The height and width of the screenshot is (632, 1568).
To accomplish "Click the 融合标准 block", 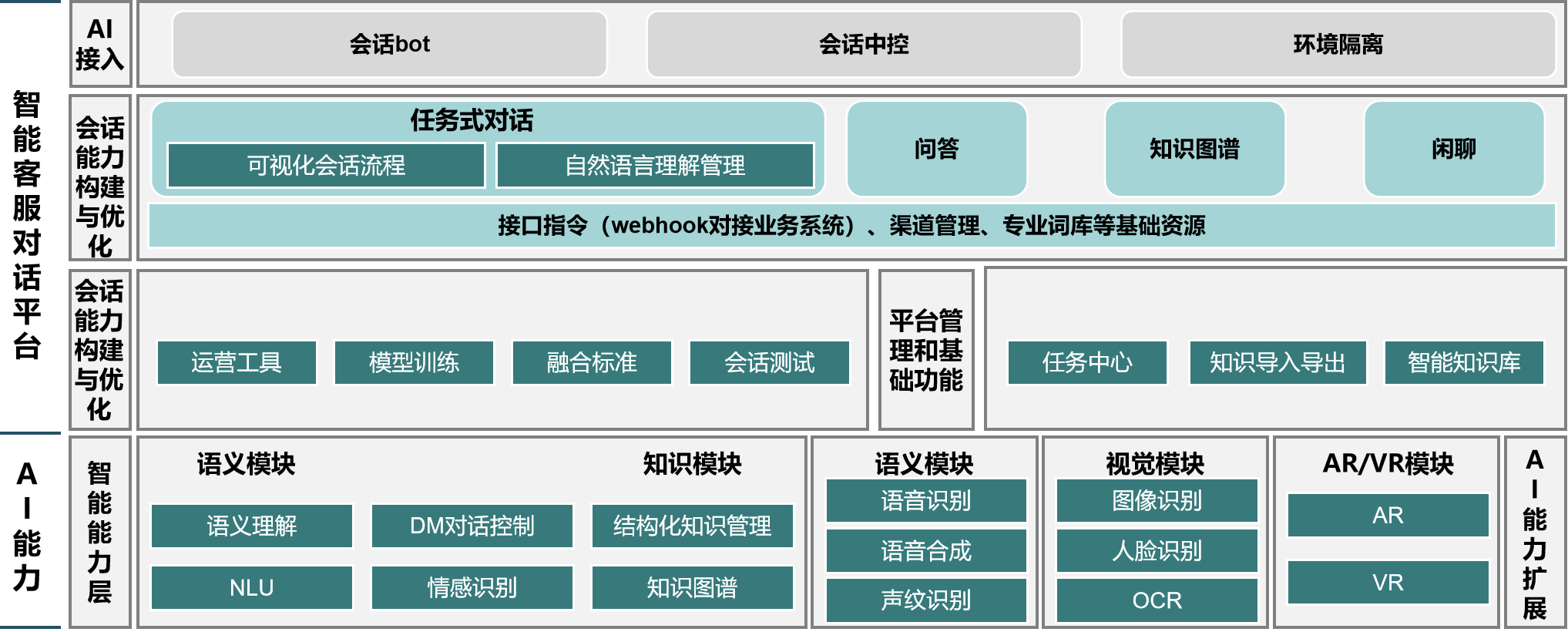I will point(592,362).
